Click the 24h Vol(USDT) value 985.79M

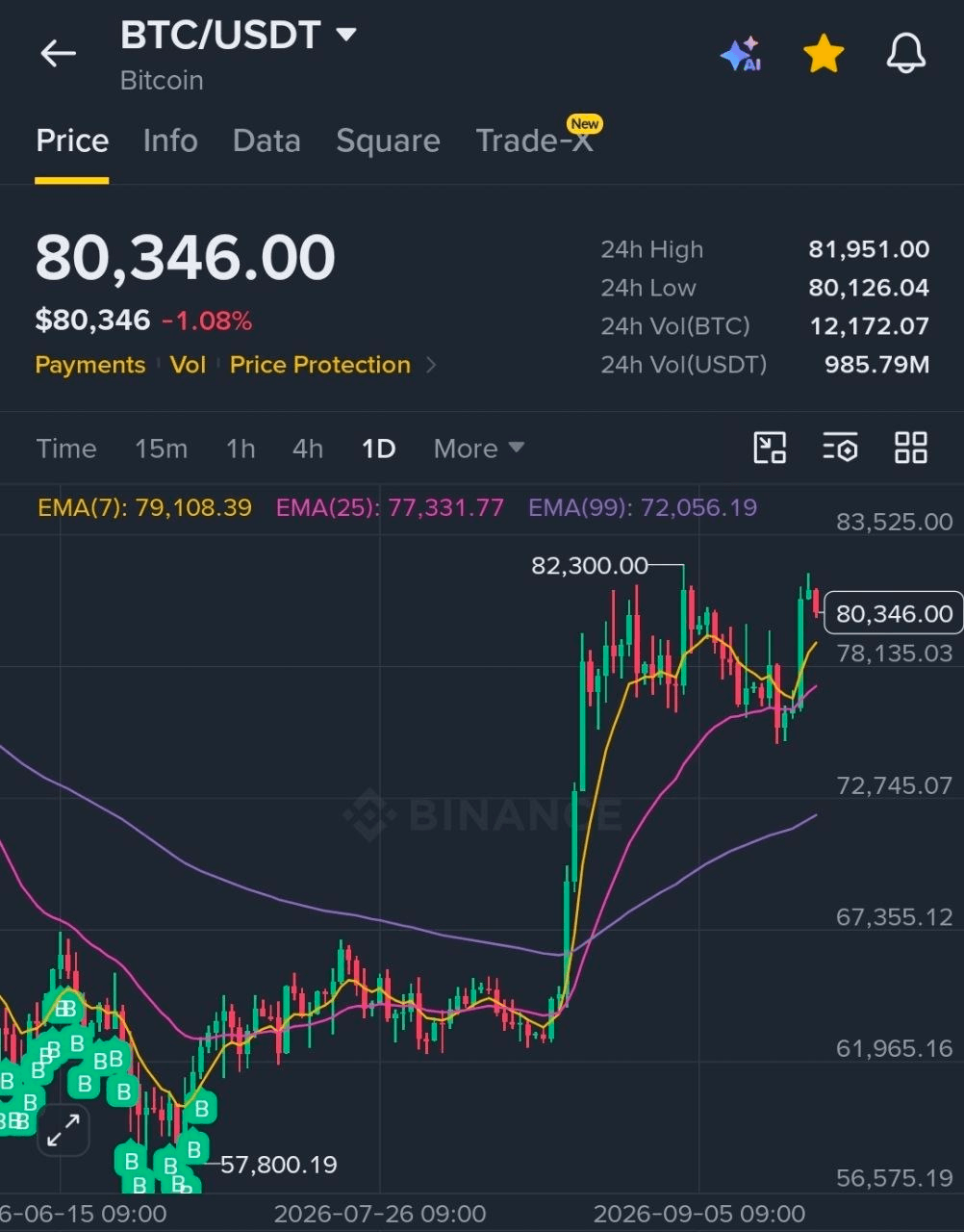coord(876,365)
